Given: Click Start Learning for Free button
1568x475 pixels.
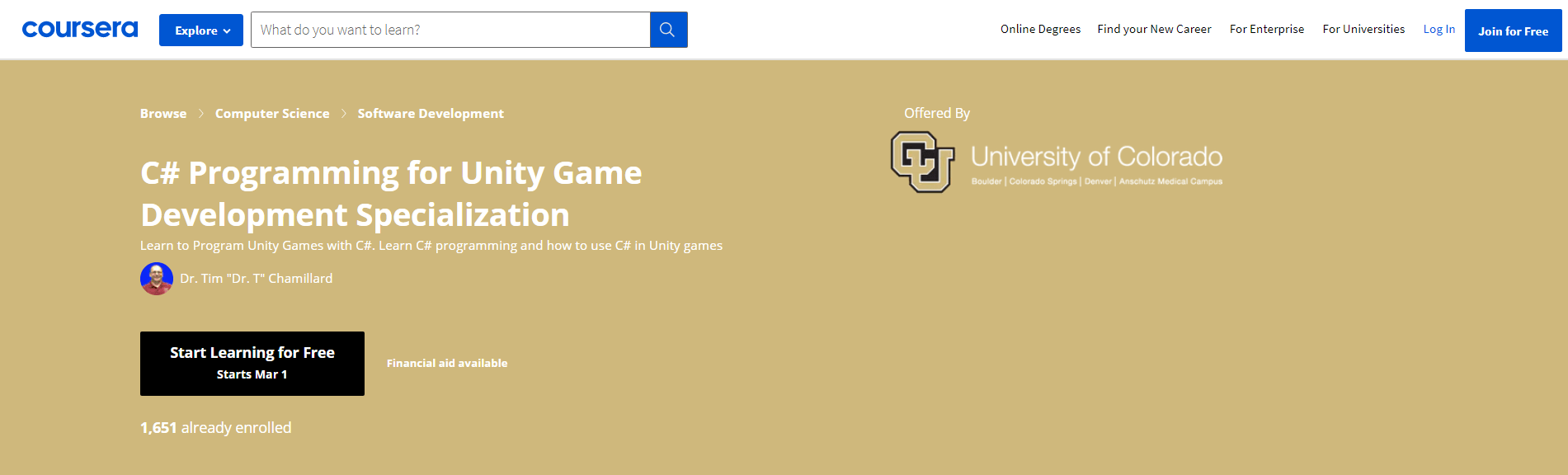Looking at the screenshot, I should [252, 364].
